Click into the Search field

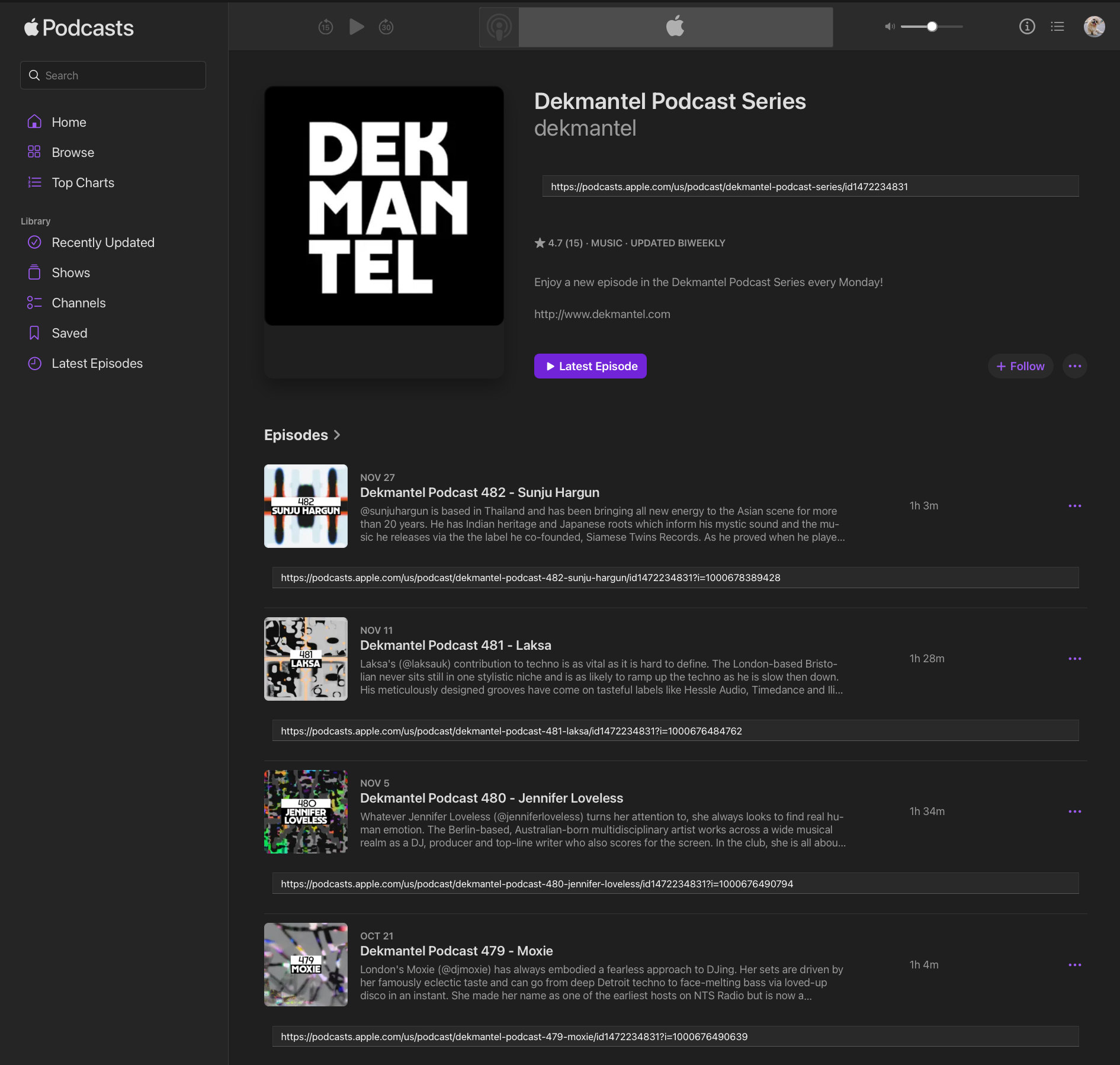(113, 75)
